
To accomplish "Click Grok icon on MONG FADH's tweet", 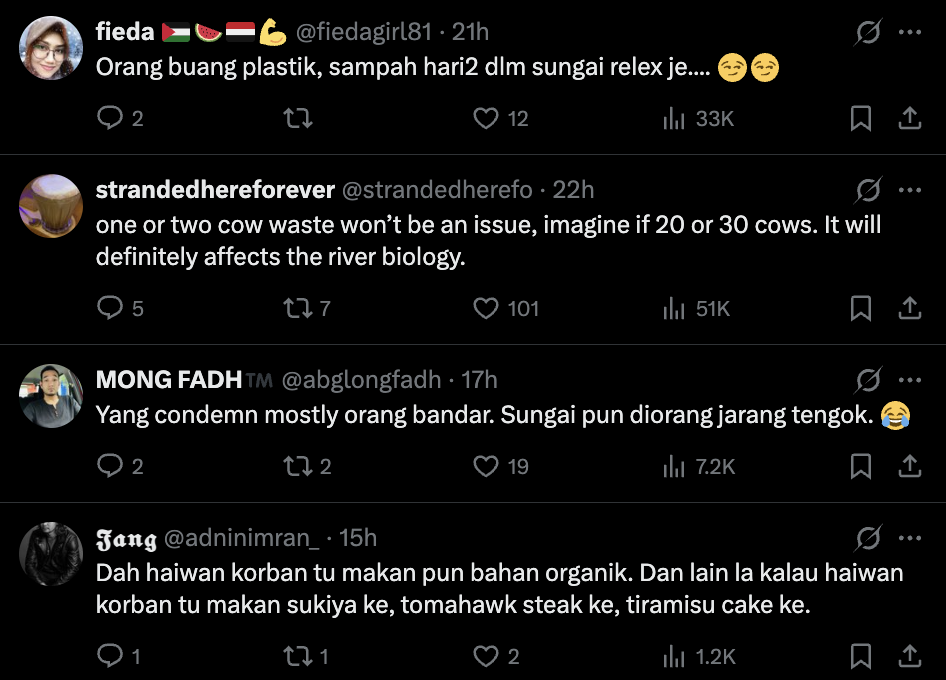I will 868,380.
